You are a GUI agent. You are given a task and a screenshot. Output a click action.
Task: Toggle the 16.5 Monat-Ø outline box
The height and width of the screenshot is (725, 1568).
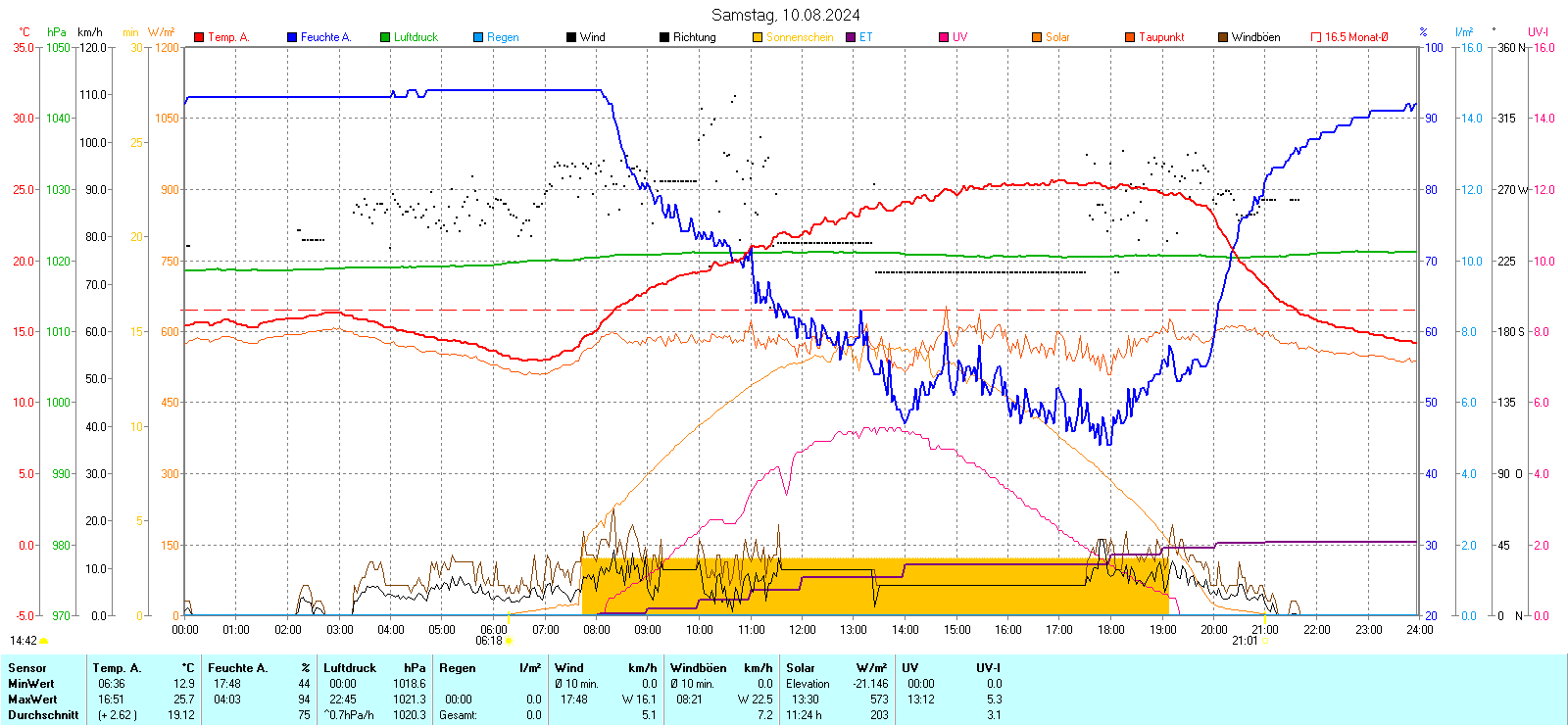(1316, 37)
